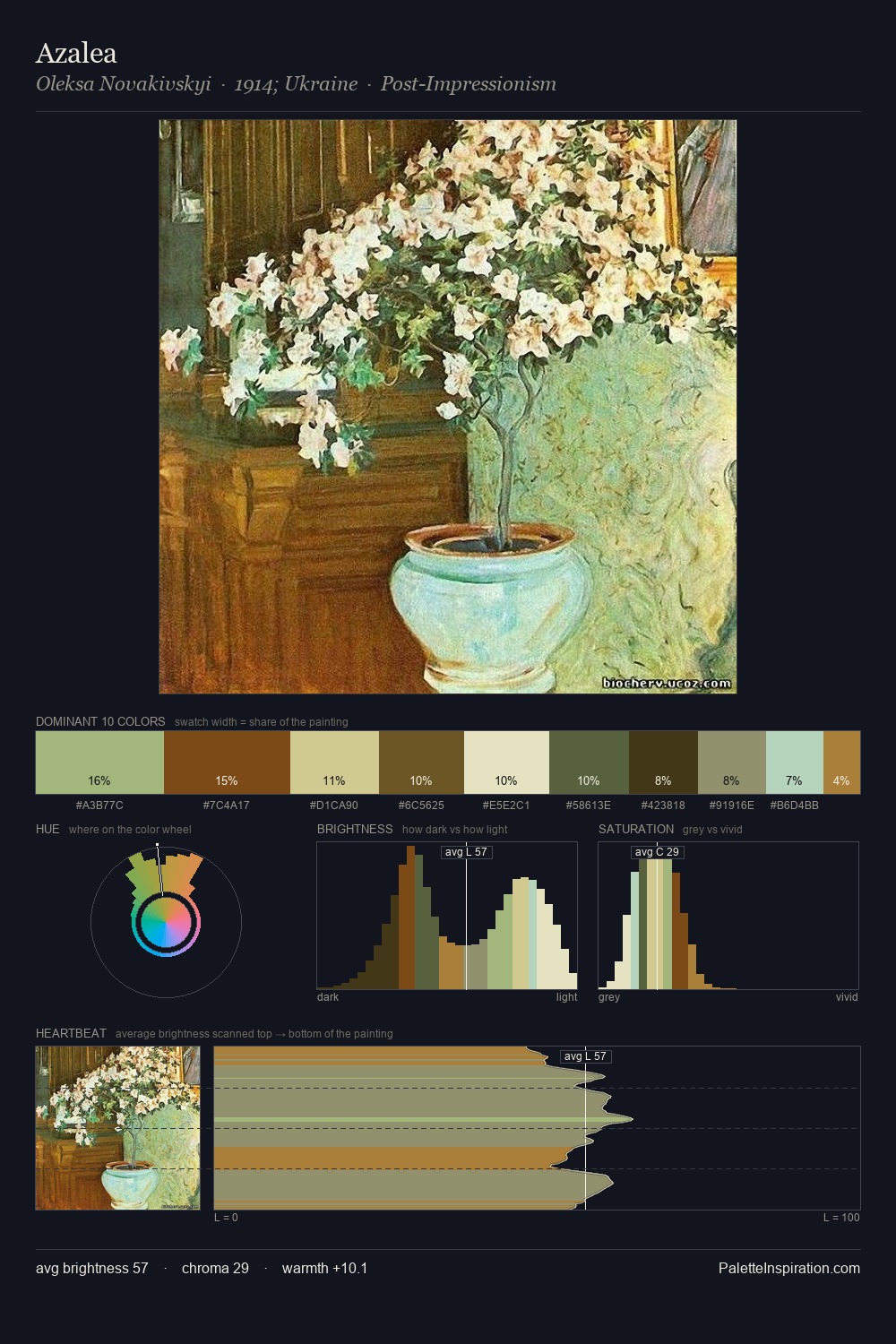Click the hex code #6C5625 label
This screenshot has height=1344, width=896.
click(421, 806)
